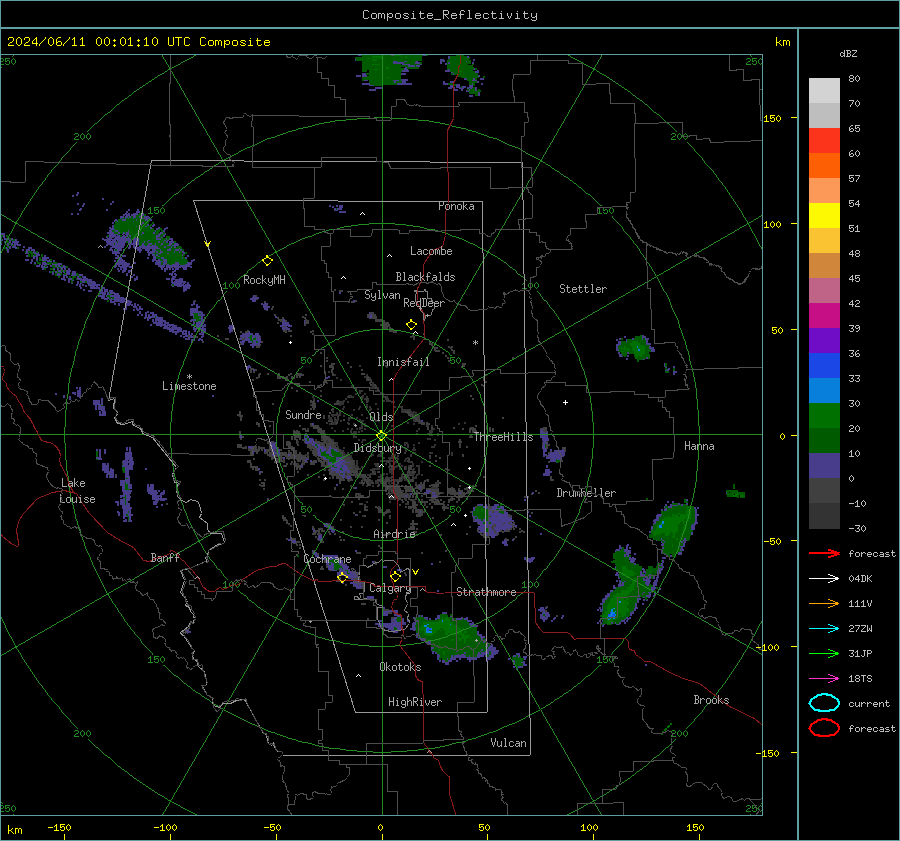Select the magenta 42 dBZ color swatch
This screenshot has height=841, width=900.
click(x=824, y=316)
